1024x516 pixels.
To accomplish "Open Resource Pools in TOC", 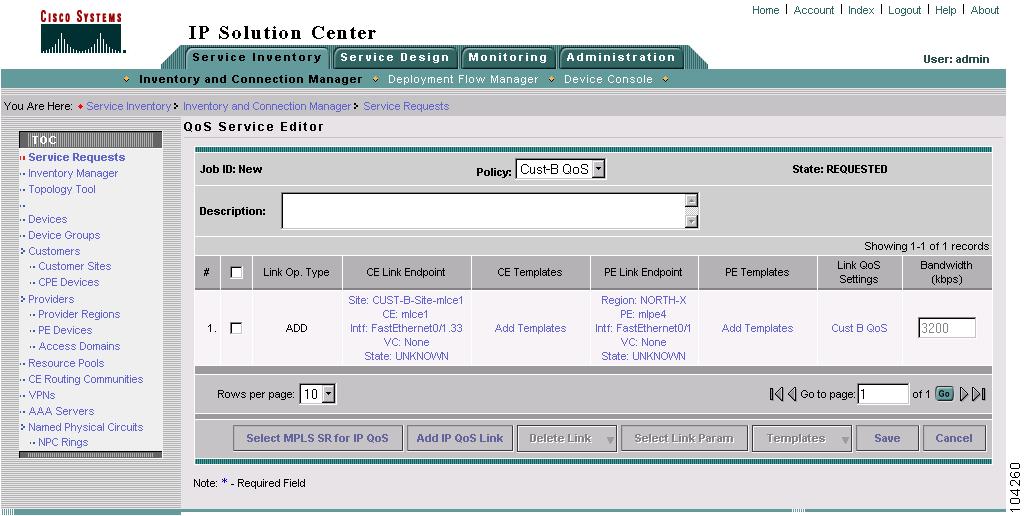I will click(66, 363).
